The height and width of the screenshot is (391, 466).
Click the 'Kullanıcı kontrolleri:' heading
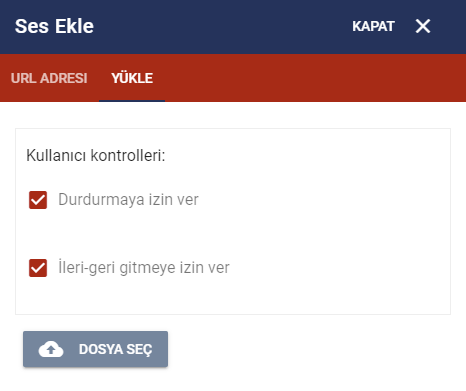click(96, 155)
